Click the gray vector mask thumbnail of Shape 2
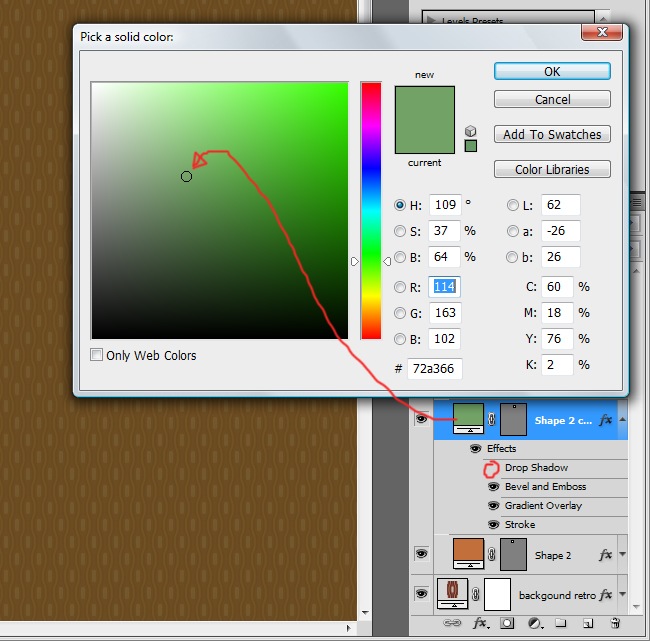 point(514,554)
